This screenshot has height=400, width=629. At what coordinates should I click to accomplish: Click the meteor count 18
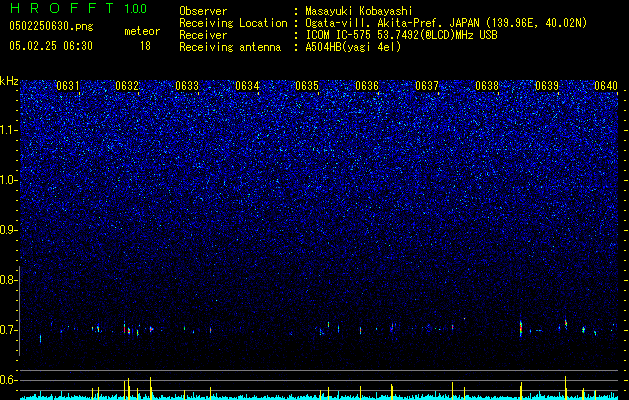tap(145, 46)
